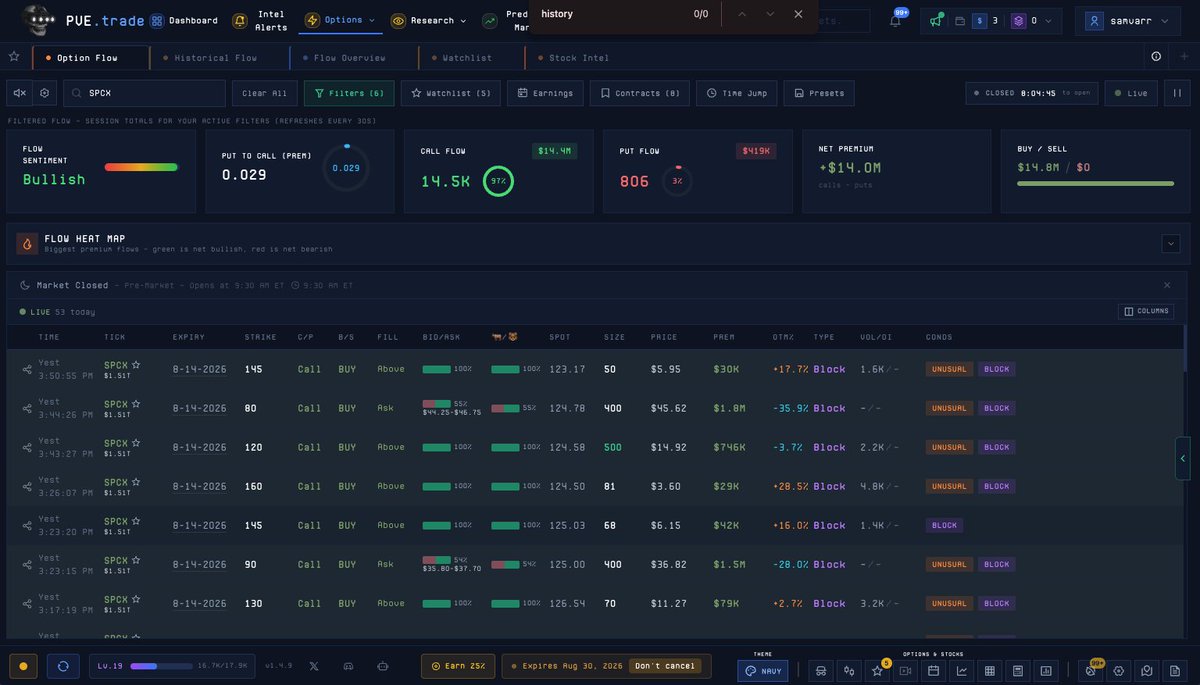Image resolution: width=1200 pixels, height=685 pixels.
Task: Click the favorite star left of Option Flow tab
Action: [14, 57]
